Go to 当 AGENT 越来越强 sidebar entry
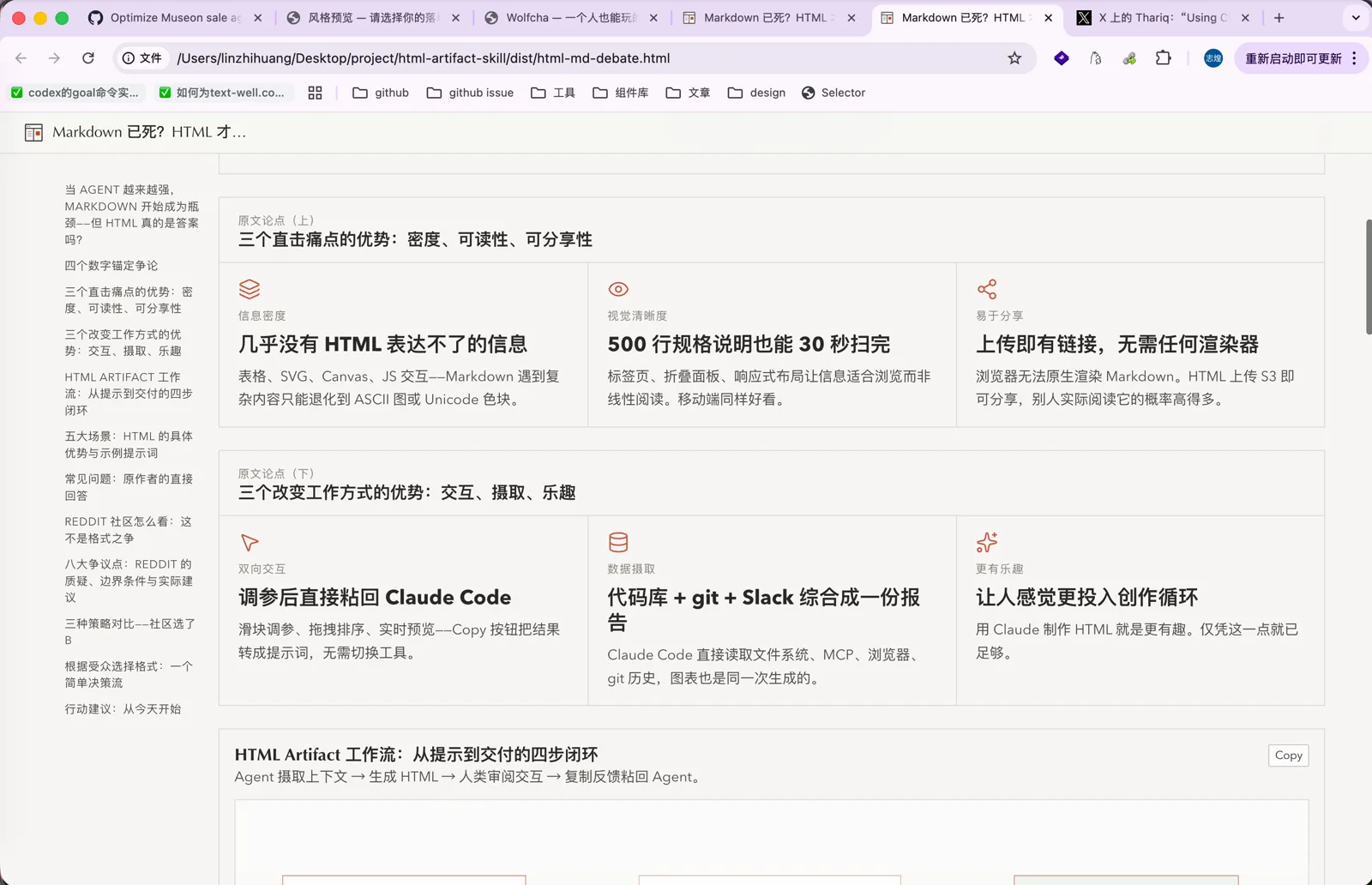Image resolution: width=1372 pixels, height=885 pixels. [132, 214]
